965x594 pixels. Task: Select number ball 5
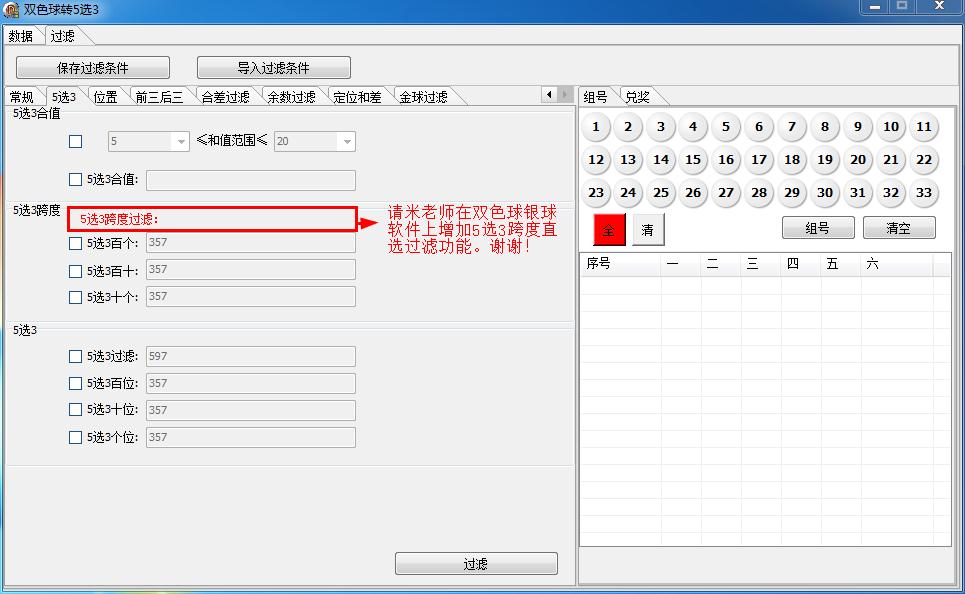coord(726,127)
